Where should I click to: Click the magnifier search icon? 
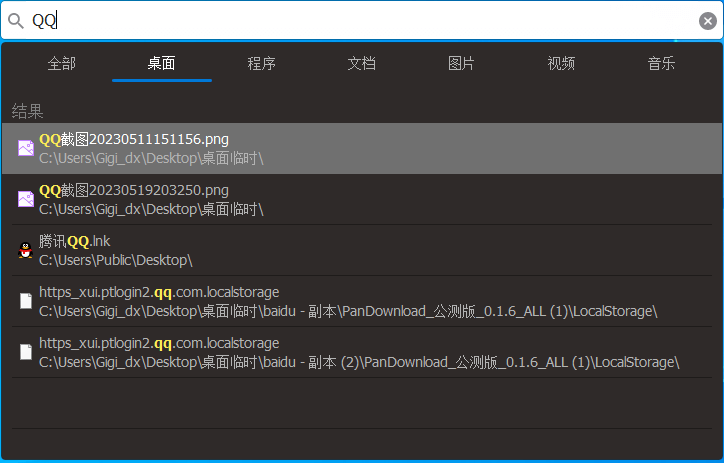pyautogui.click(x=16, y=21)
